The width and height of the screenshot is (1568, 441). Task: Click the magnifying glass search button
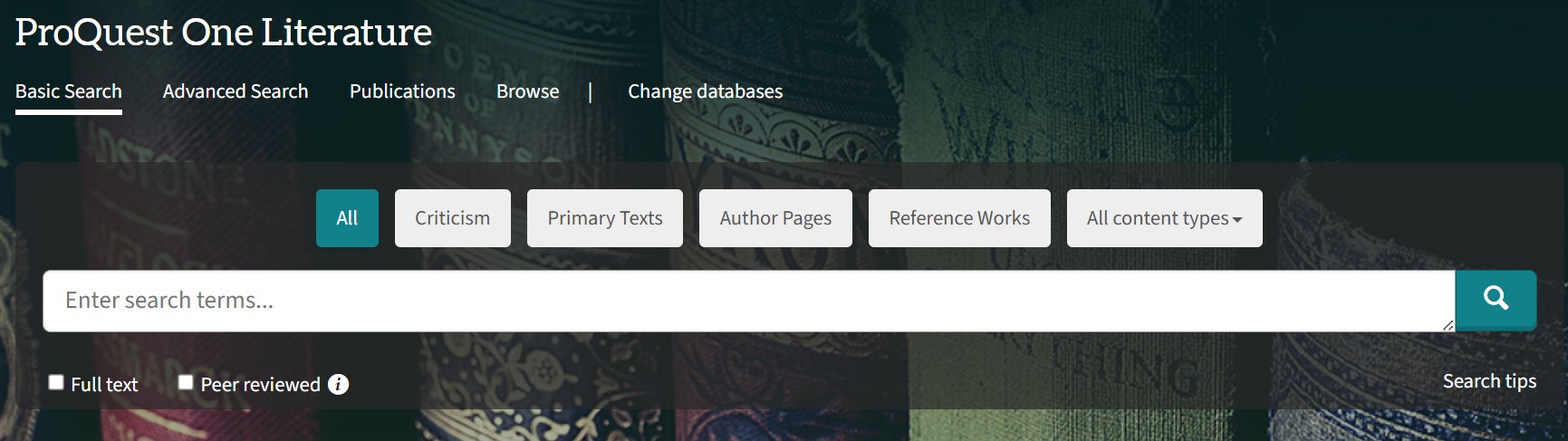(x=1496, y=300)
